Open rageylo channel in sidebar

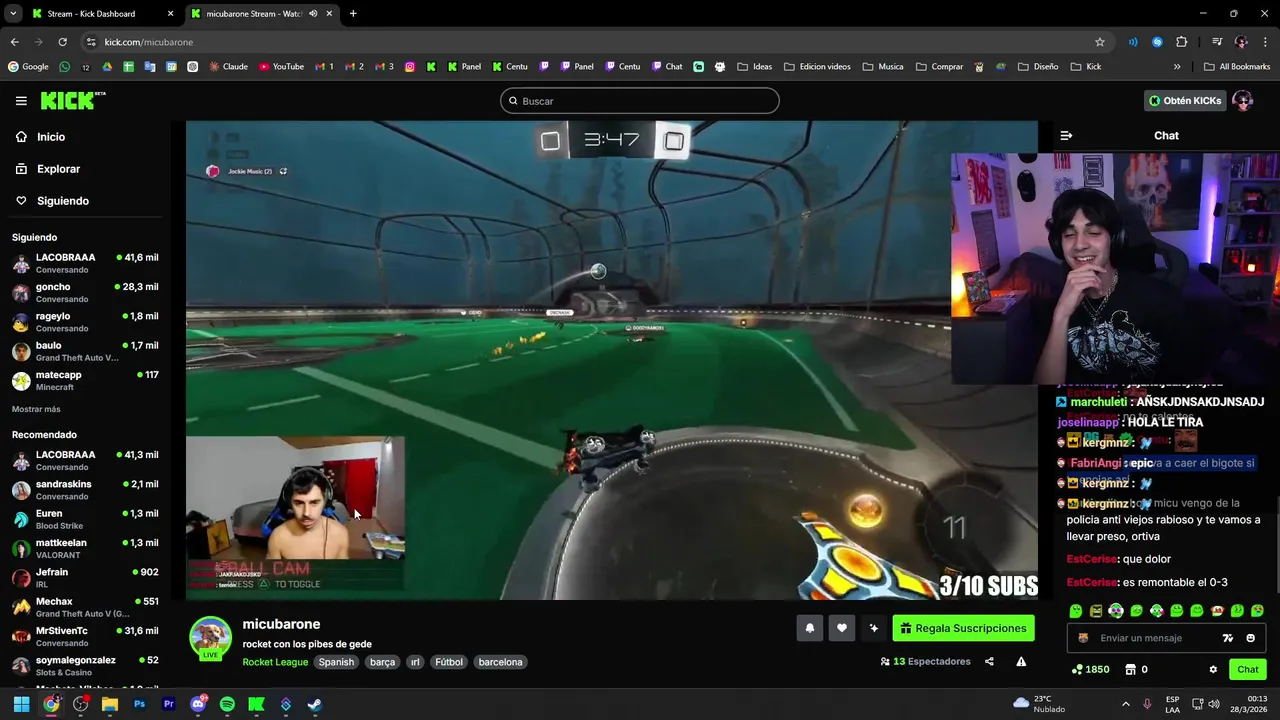pos(87,322)
